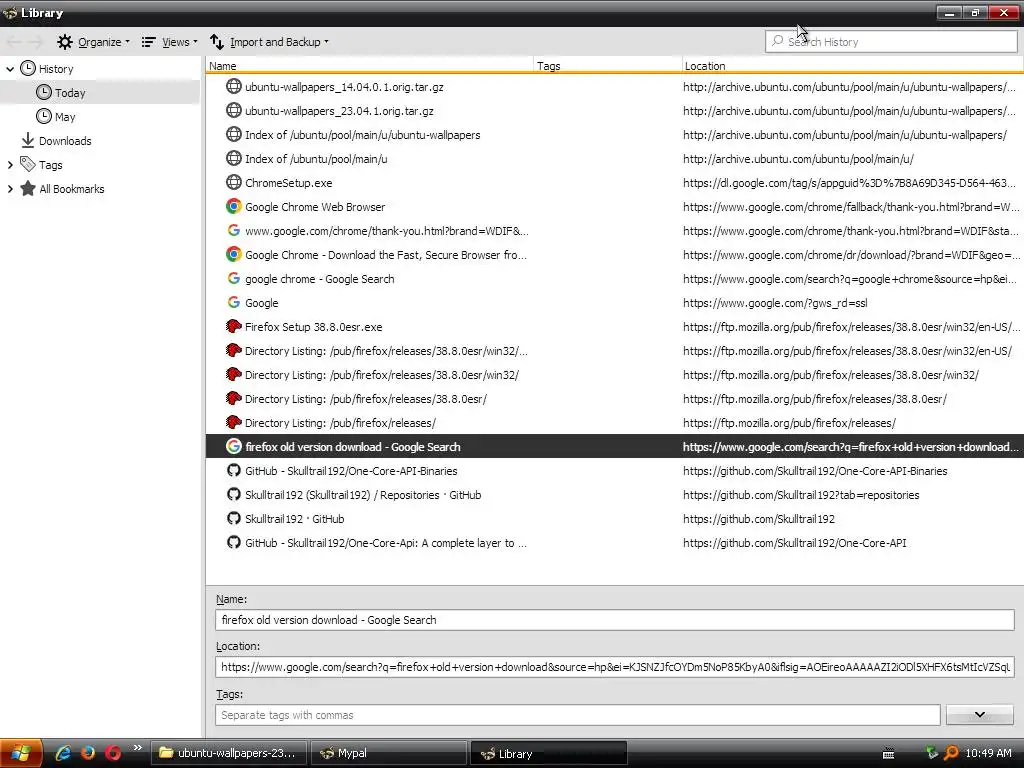Click dinosaur icon of Directory Listing /pub/firefox/releases/

(x=233, y=423)
